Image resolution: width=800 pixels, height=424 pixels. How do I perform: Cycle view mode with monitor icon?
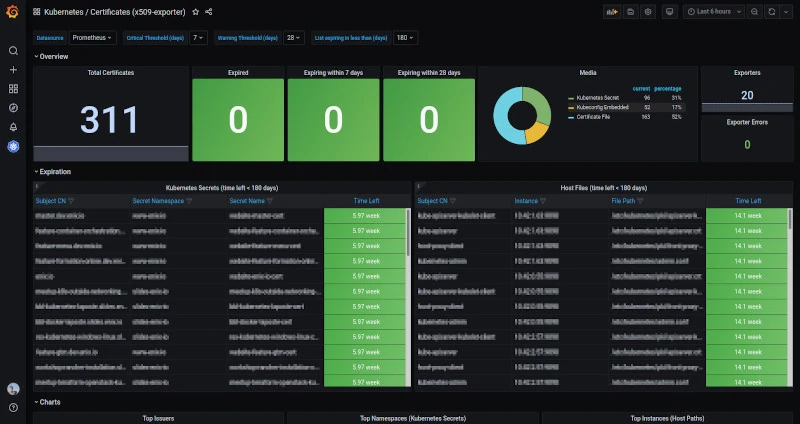(x=670, y=12)
